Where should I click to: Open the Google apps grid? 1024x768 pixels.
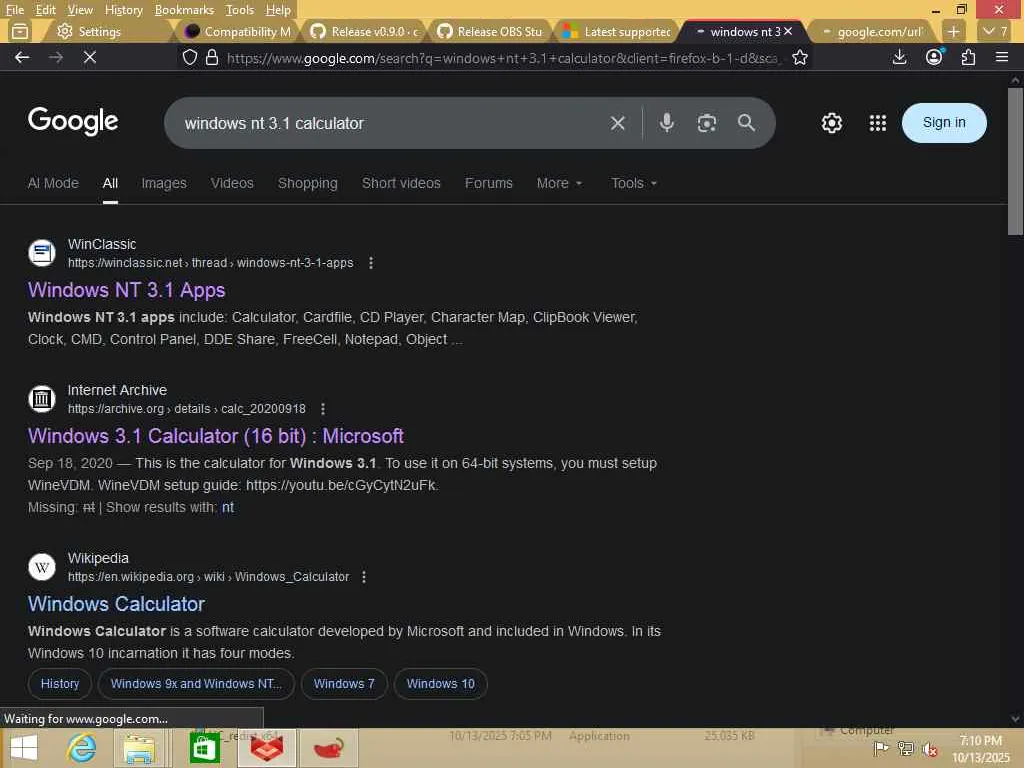(x=878, y=123)
